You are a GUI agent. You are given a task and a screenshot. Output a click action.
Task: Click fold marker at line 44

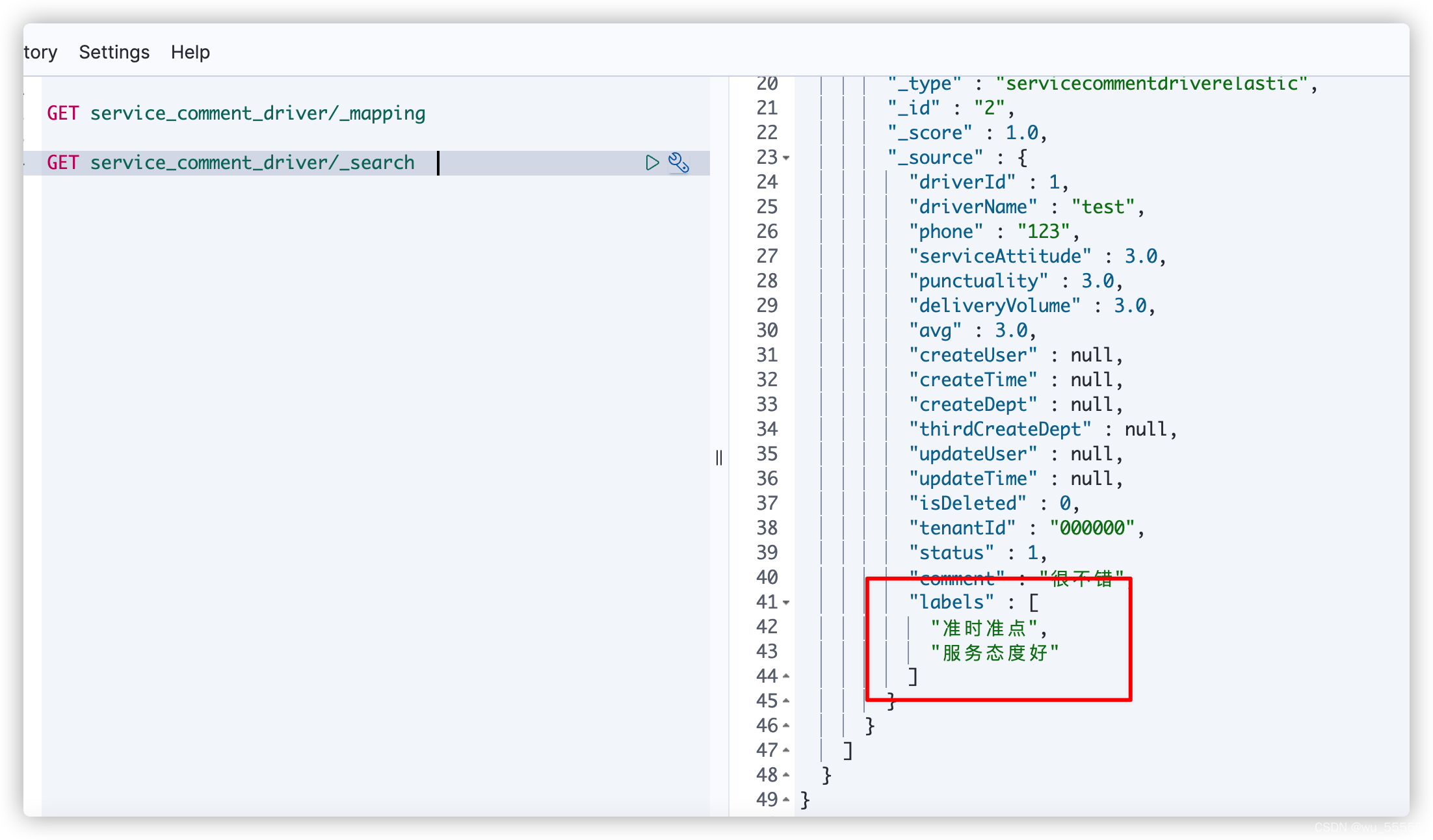click(786, 677)
